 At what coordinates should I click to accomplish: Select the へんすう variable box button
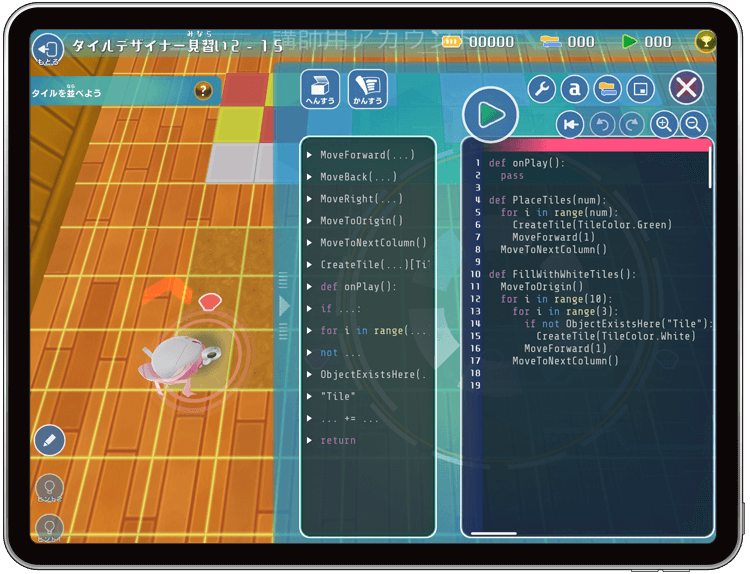coord(320,89)
